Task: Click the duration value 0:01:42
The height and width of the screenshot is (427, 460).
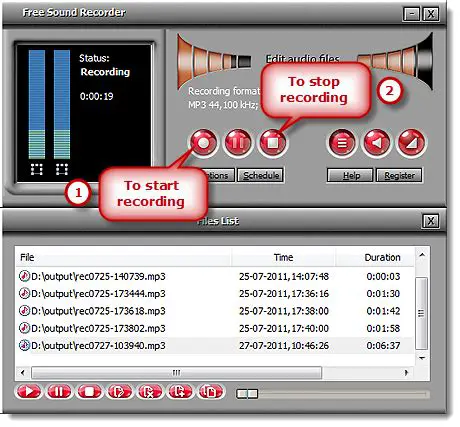Action: [383, 311]
